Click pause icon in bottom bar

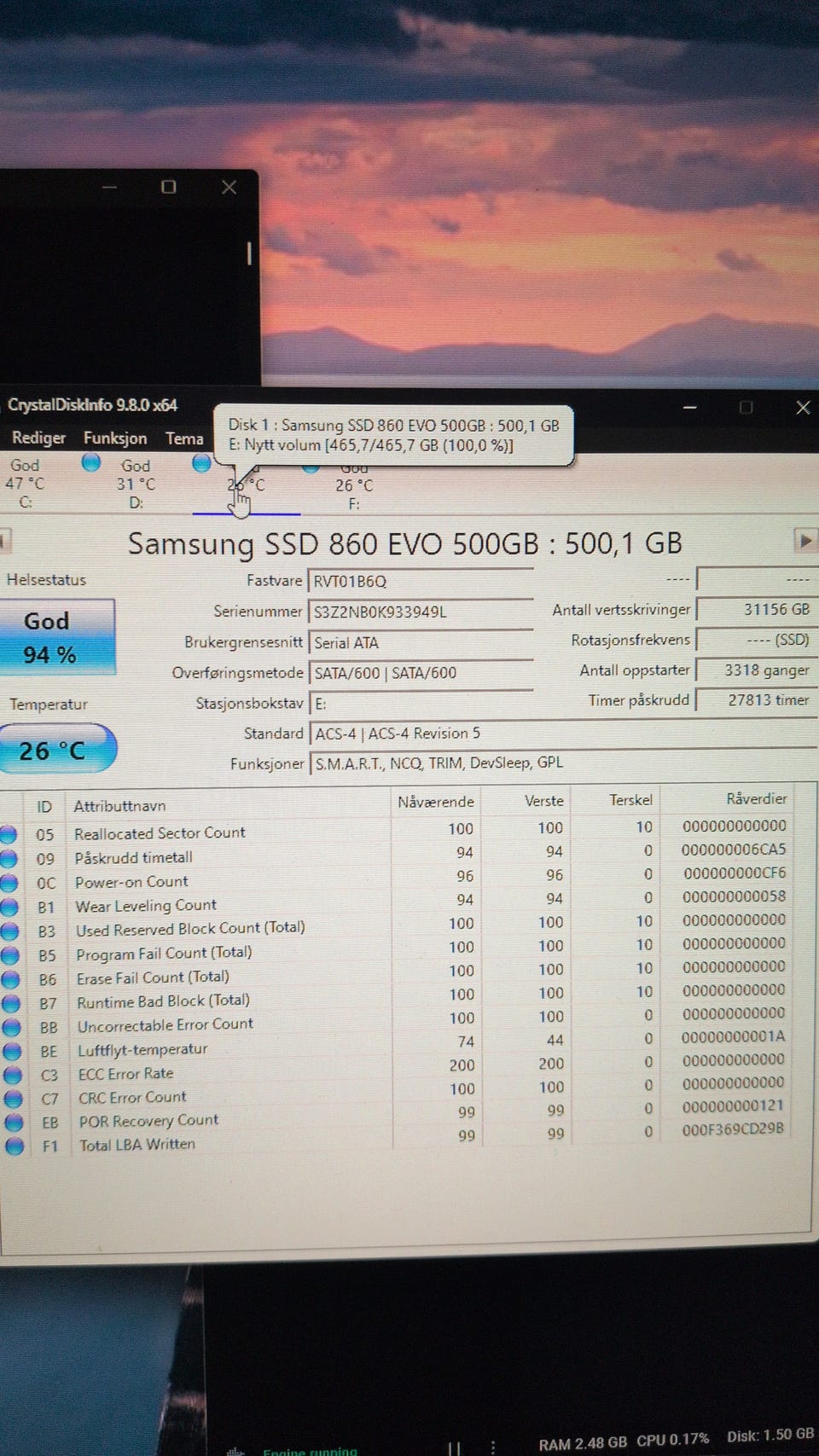click(454, 1448)
